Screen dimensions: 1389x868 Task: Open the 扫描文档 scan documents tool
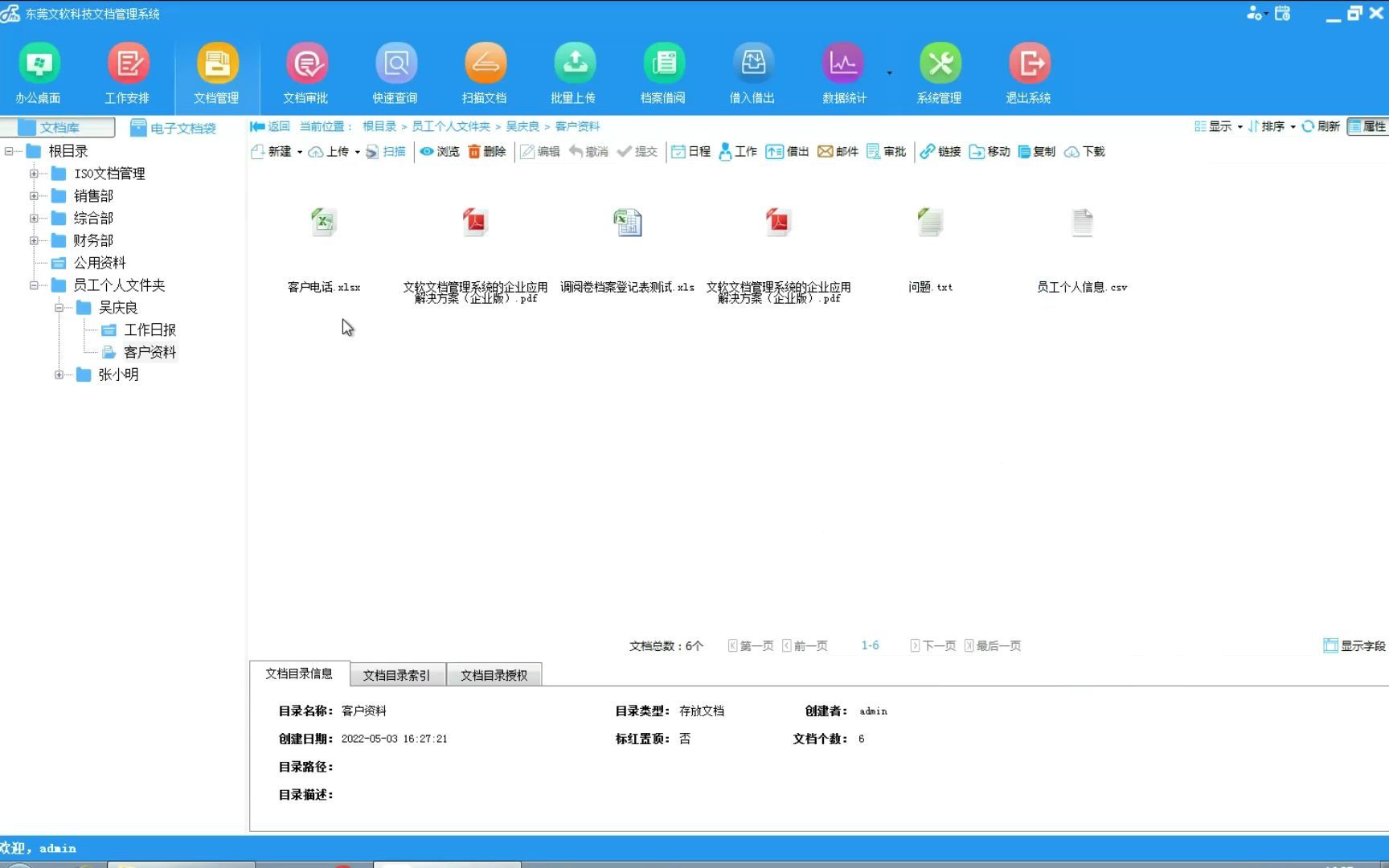(x=485, y=72)
